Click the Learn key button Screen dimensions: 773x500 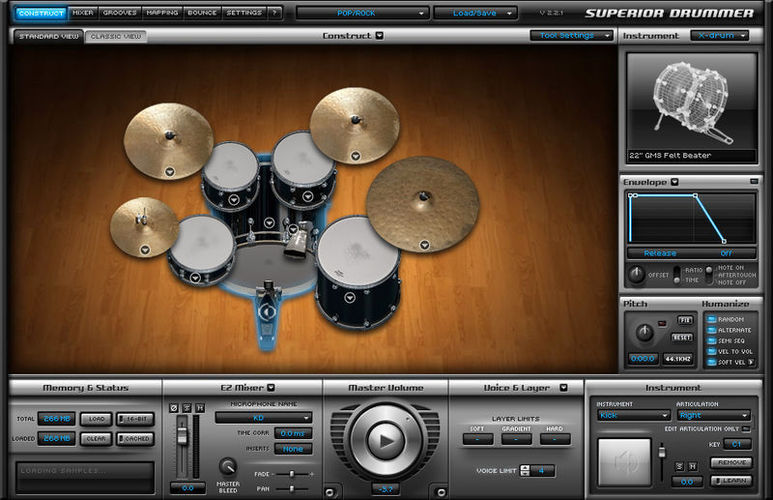tap(731, 480)
